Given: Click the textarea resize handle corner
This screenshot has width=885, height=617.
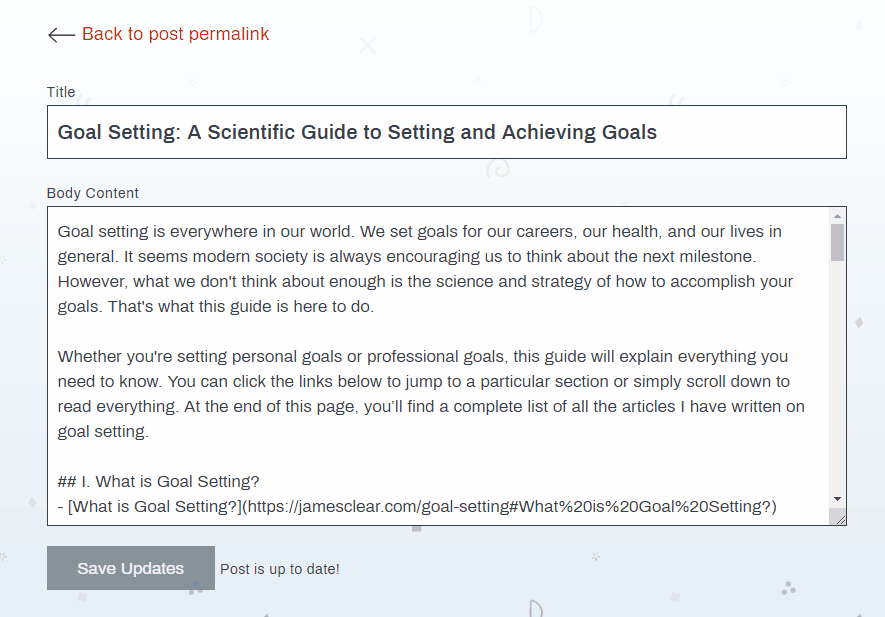Looking at the screenshot, I should coord(840,518).
